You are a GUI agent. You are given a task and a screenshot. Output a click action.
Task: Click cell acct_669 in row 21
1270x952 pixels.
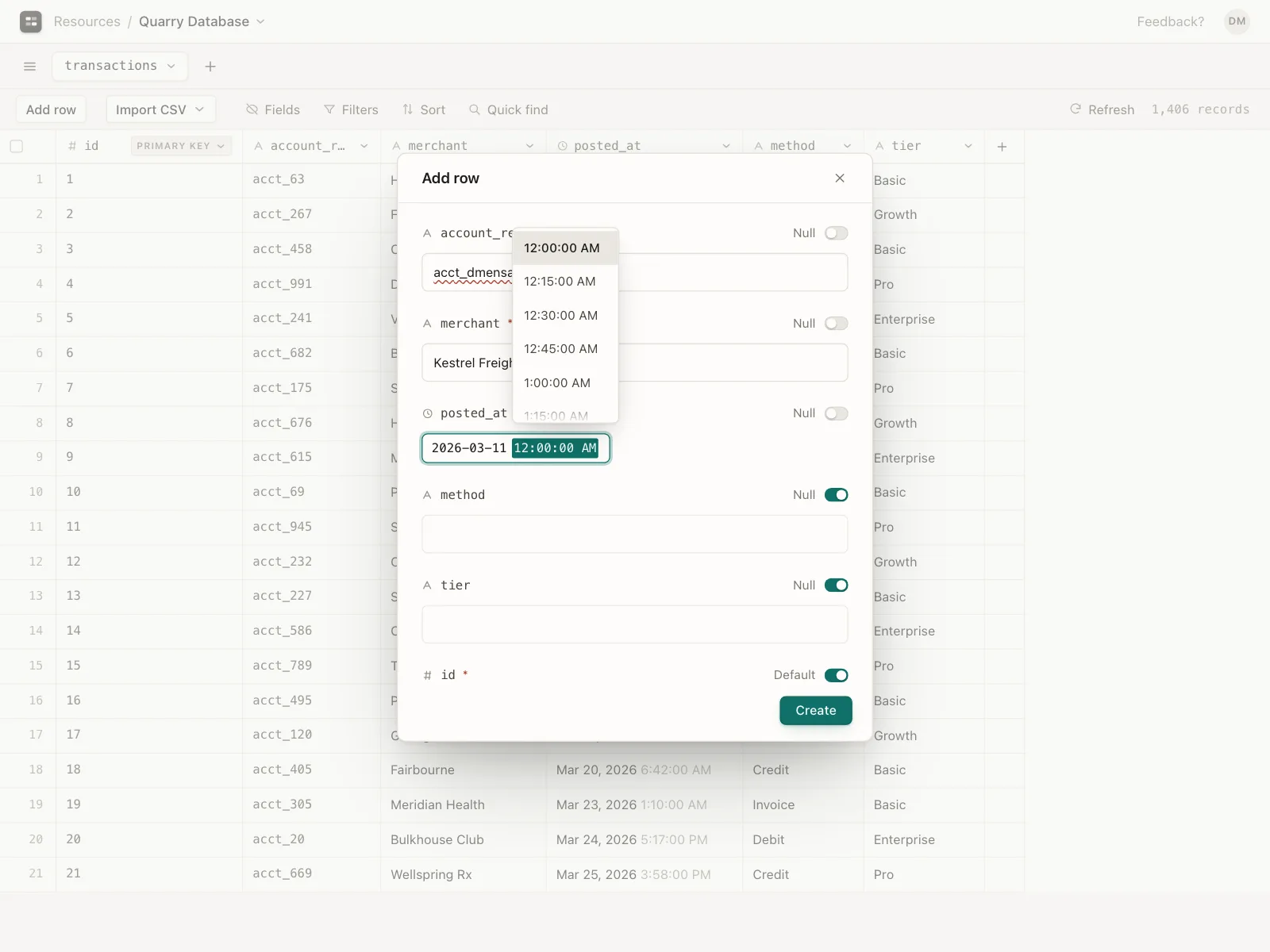(x=311, y=873)
